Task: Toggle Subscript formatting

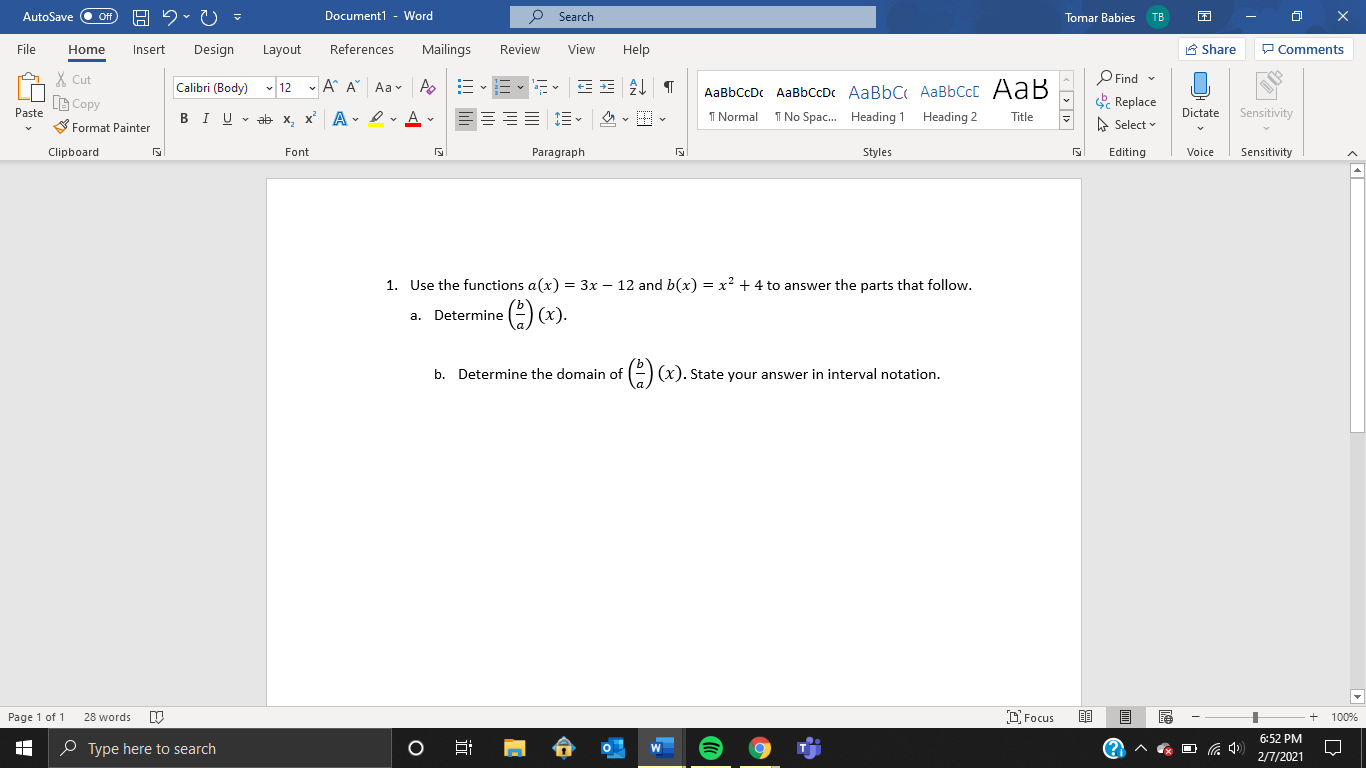Action: (288, 120)
